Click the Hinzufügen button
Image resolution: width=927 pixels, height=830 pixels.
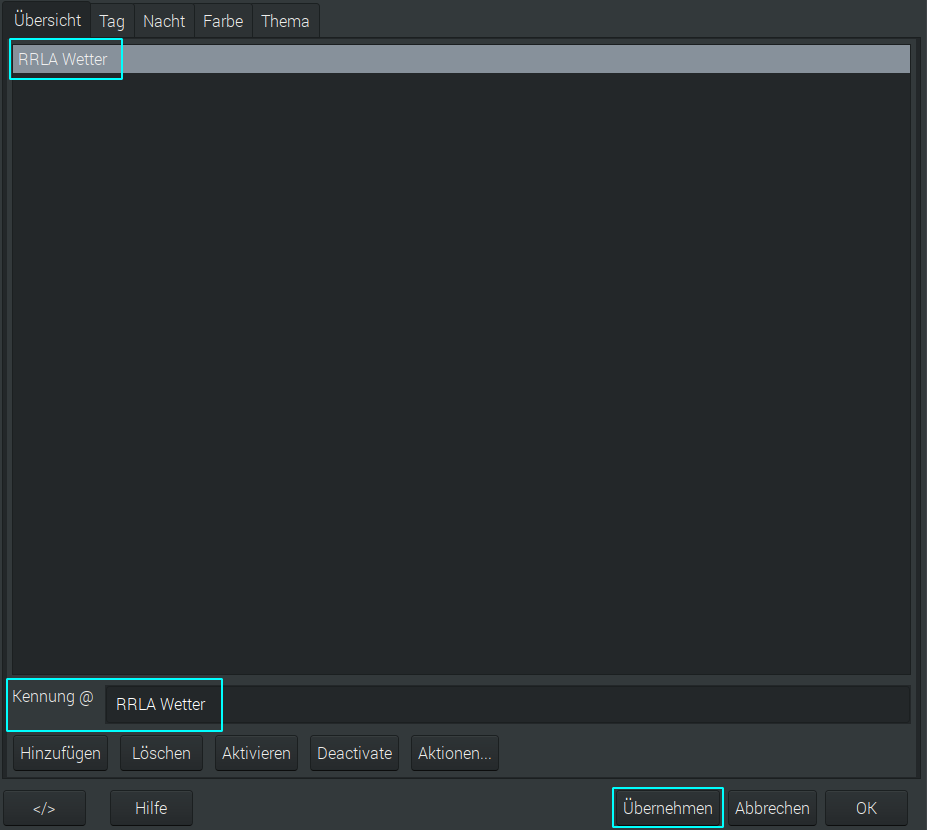tap(60, 753)
